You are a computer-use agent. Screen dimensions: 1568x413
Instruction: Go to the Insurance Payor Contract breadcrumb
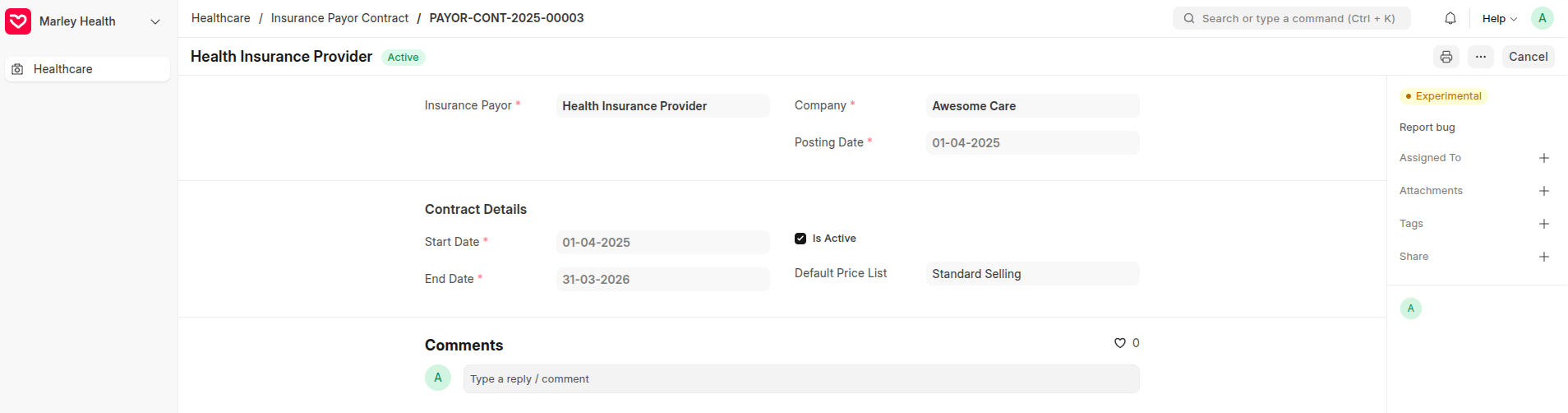click(339, 18)
